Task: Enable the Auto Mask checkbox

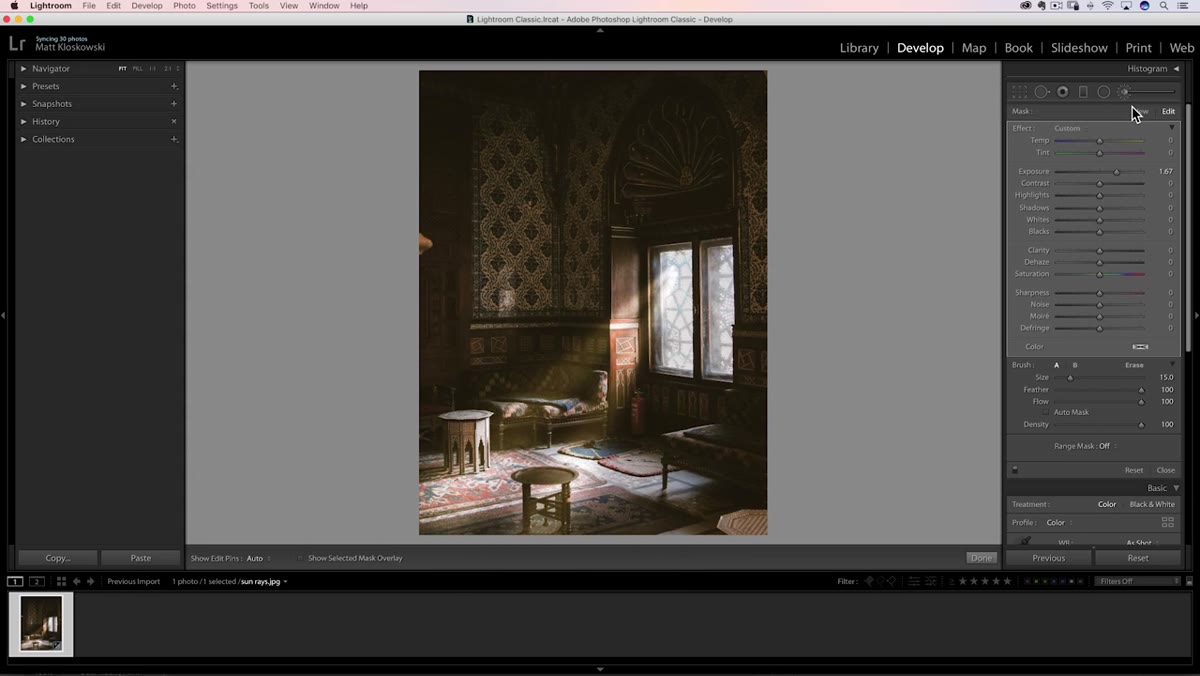Action: tap(1046, 412)
